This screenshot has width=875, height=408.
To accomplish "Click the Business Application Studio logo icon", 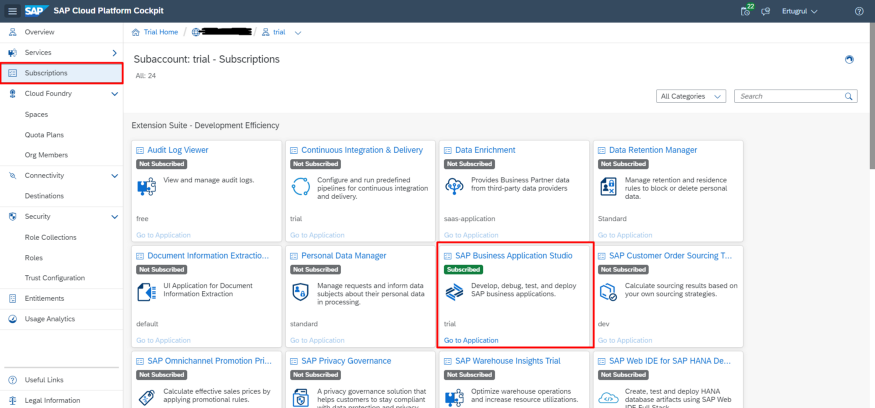I will 454,291.
